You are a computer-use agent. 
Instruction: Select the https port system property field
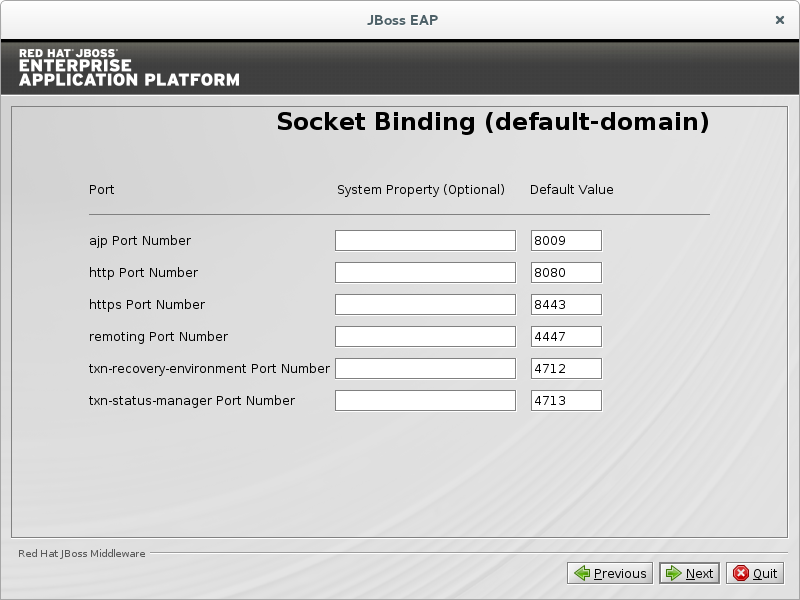[x=424, y=304]
